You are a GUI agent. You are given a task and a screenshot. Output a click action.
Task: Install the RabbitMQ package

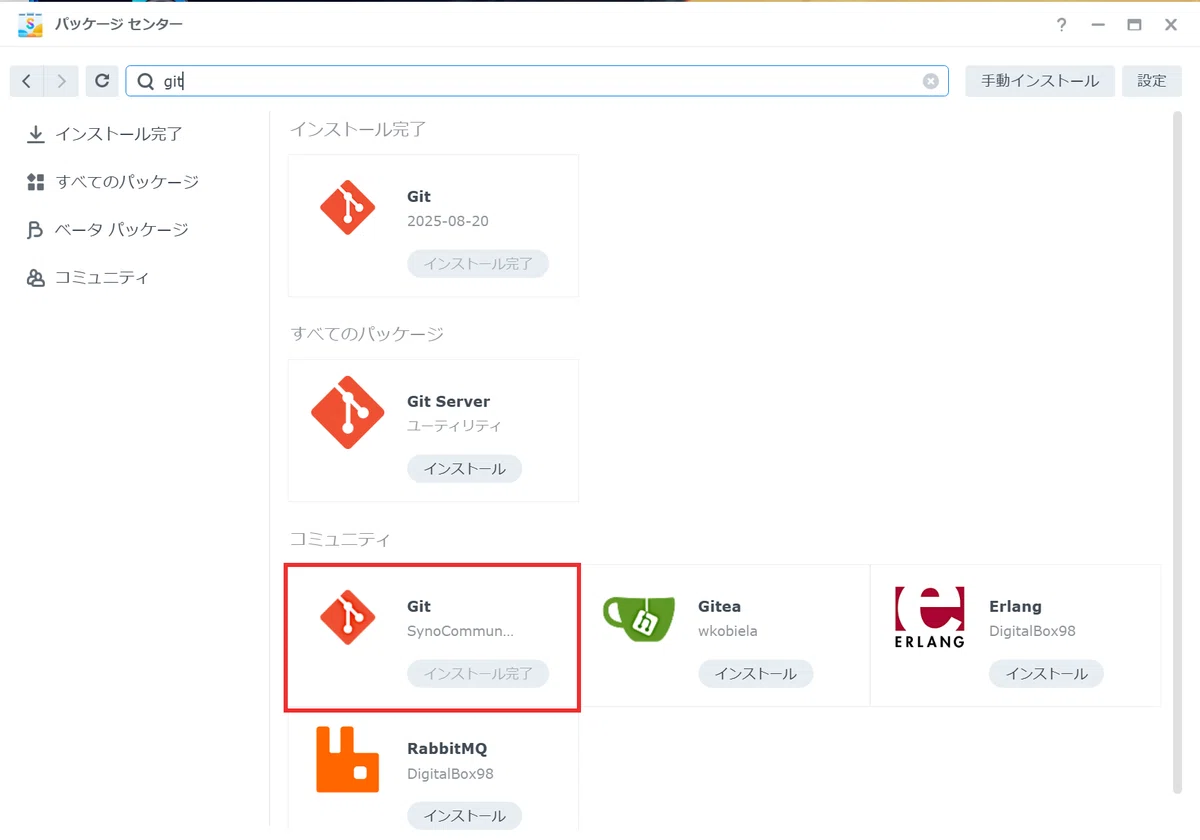coord(464,815)
